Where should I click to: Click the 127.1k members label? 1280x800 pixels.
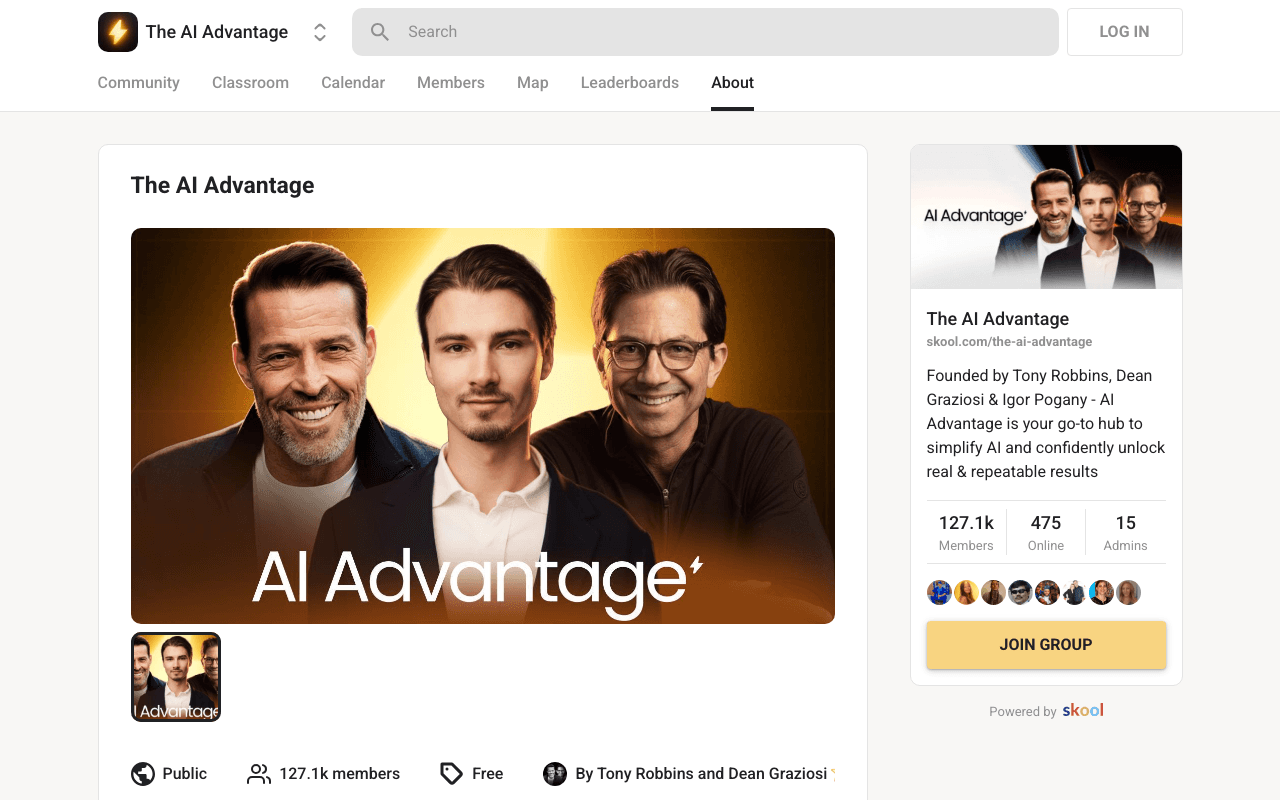(340, 774)
